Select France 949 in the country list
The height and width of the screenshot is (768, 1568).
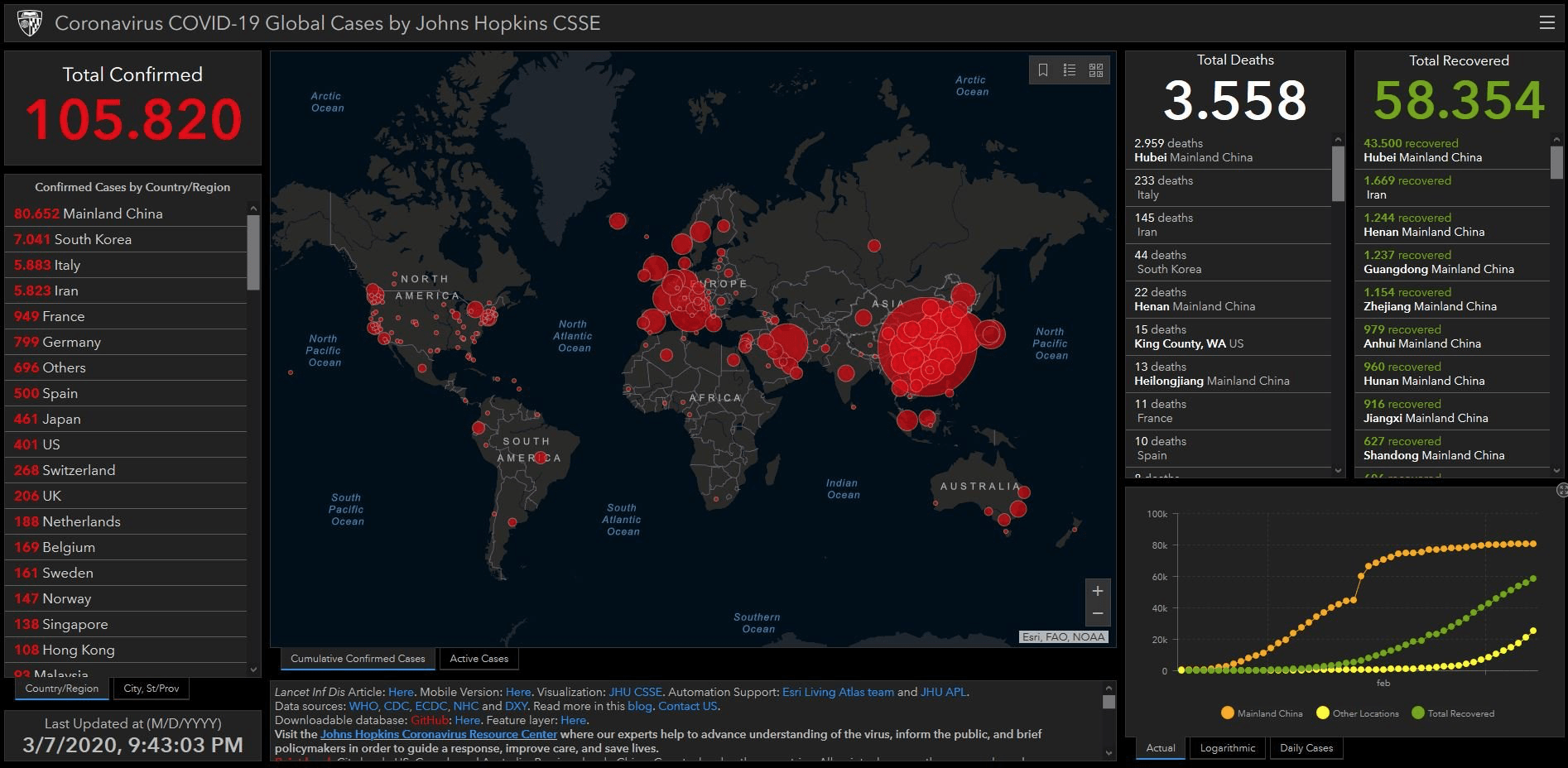coord(126,316)
